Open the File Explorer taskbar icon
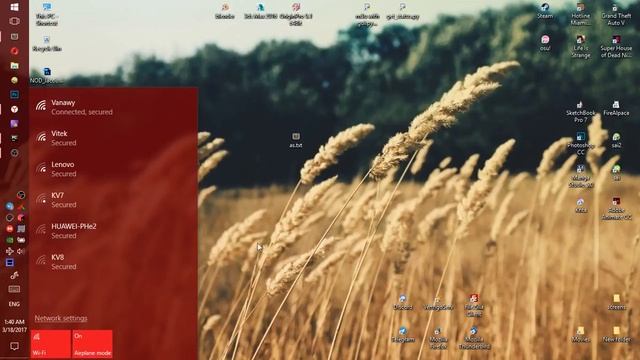640x360 pixels. [x=14, y=65]
